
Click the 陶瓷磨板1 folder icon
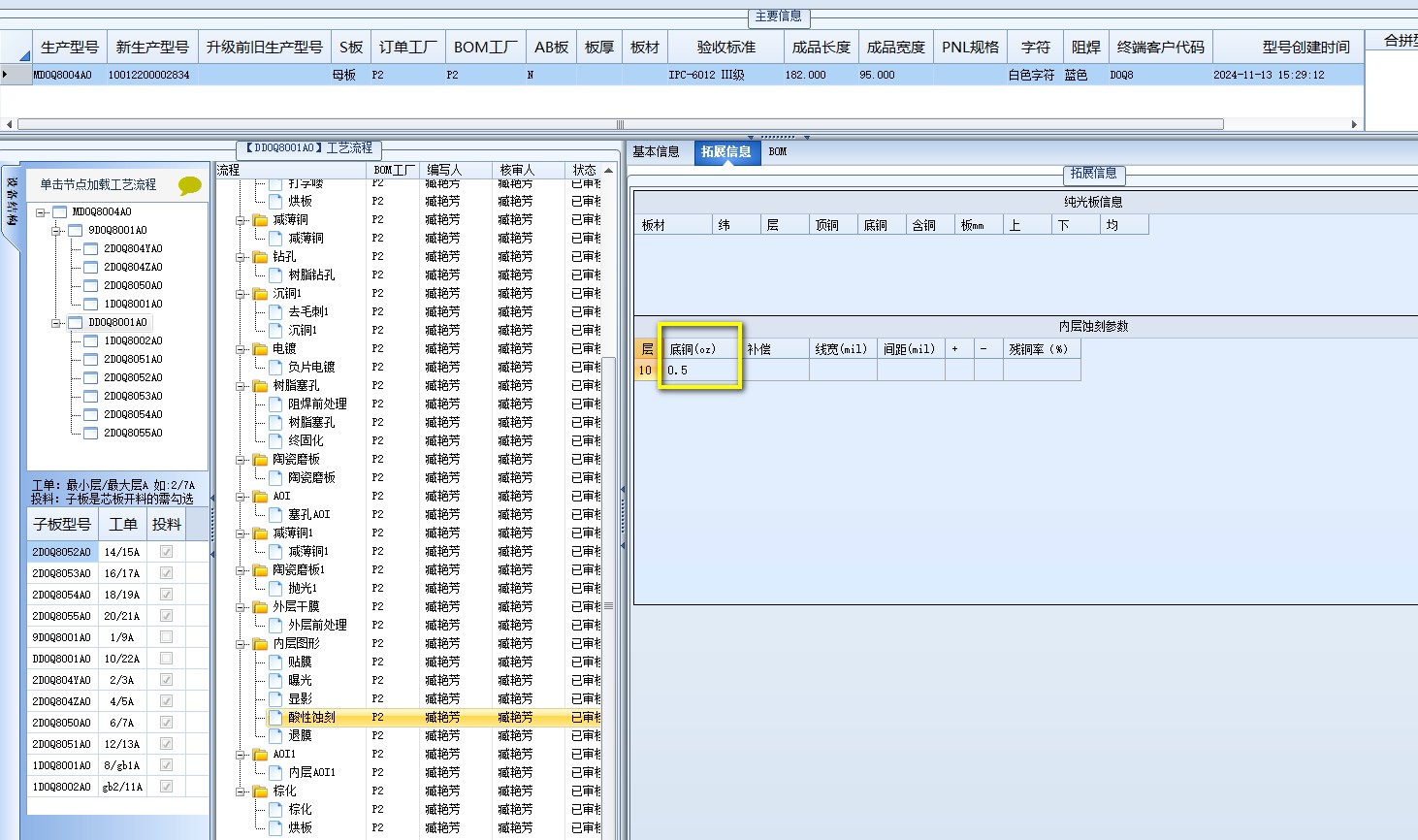pos(260,570)
